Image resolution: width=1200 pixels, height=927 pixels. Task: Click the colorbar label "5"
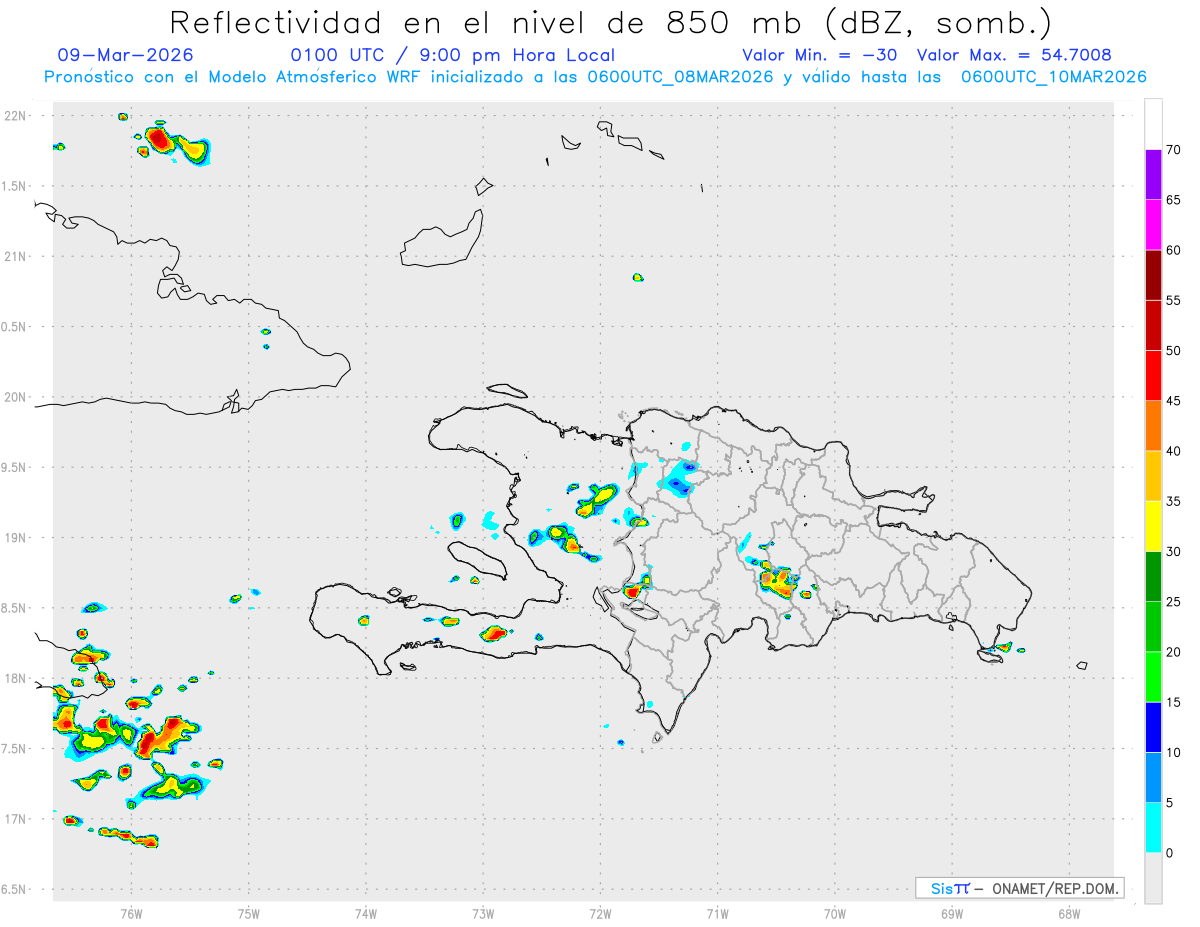(1170, 803)
